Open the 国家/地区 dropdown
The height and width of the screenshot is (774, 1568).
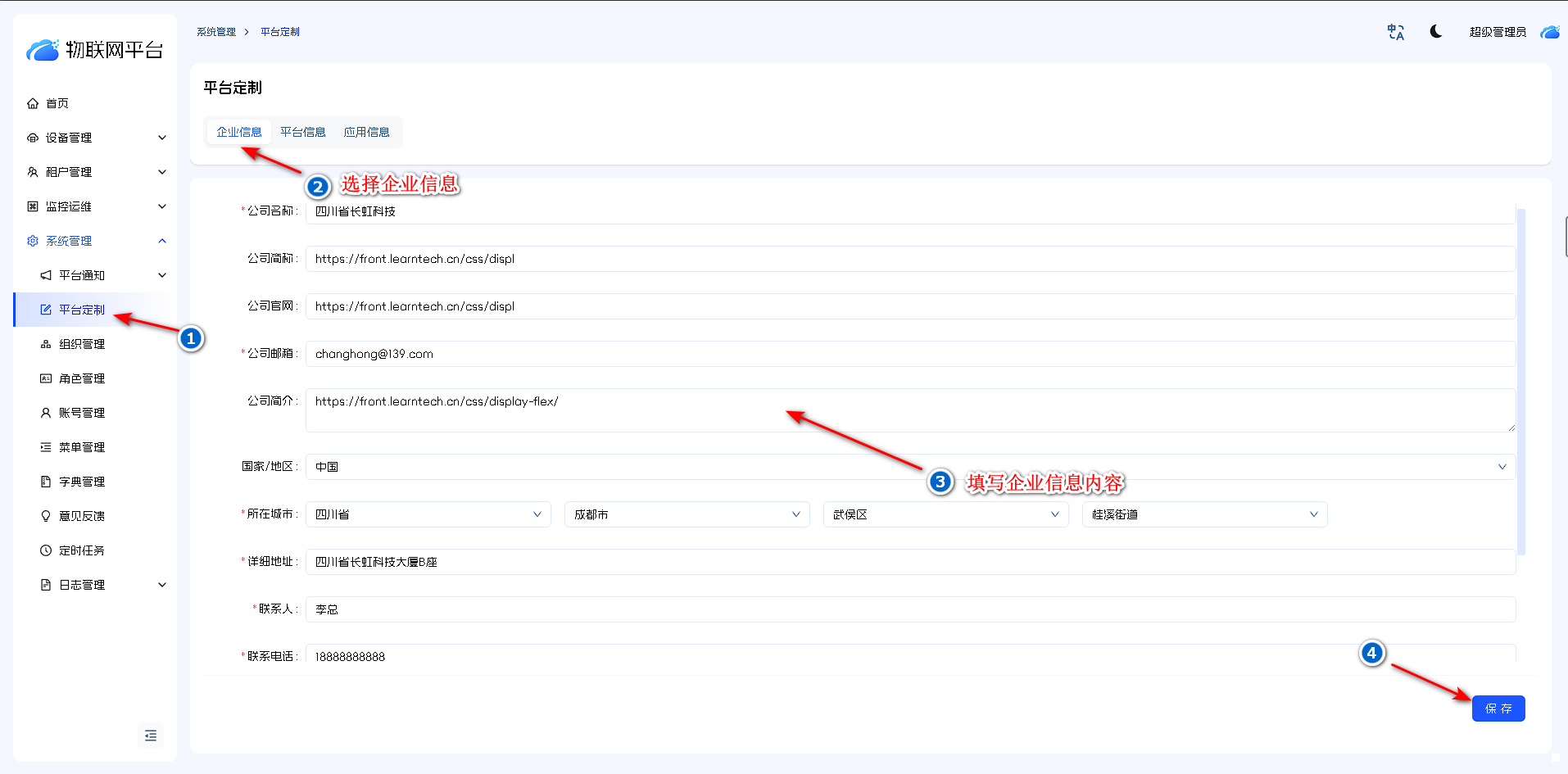point(909,467)
